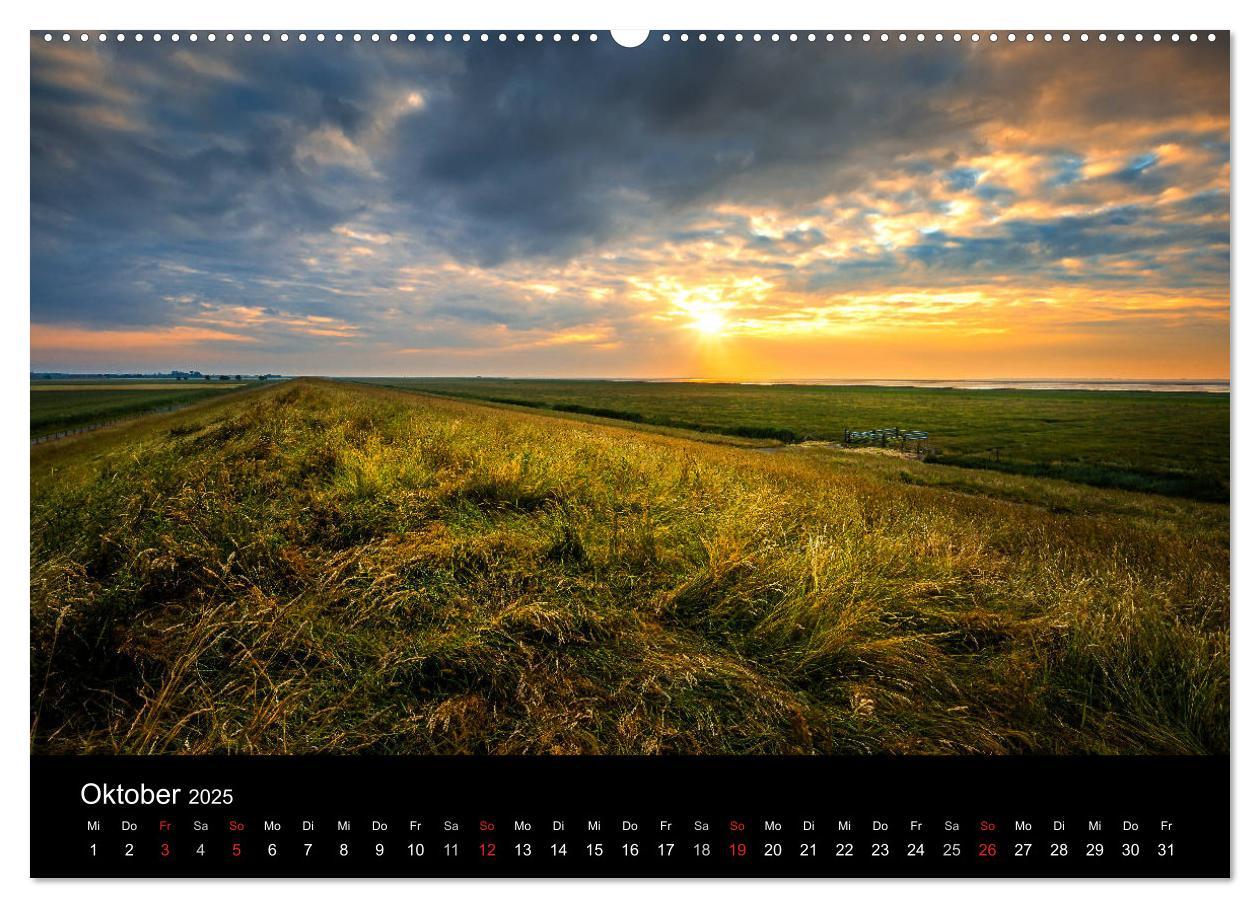Image resolution: width=1260 pixels, height=908 pixels.
Task: Select day 10 in the calendar
Action: pyautogui.click(x=415, y=850)
